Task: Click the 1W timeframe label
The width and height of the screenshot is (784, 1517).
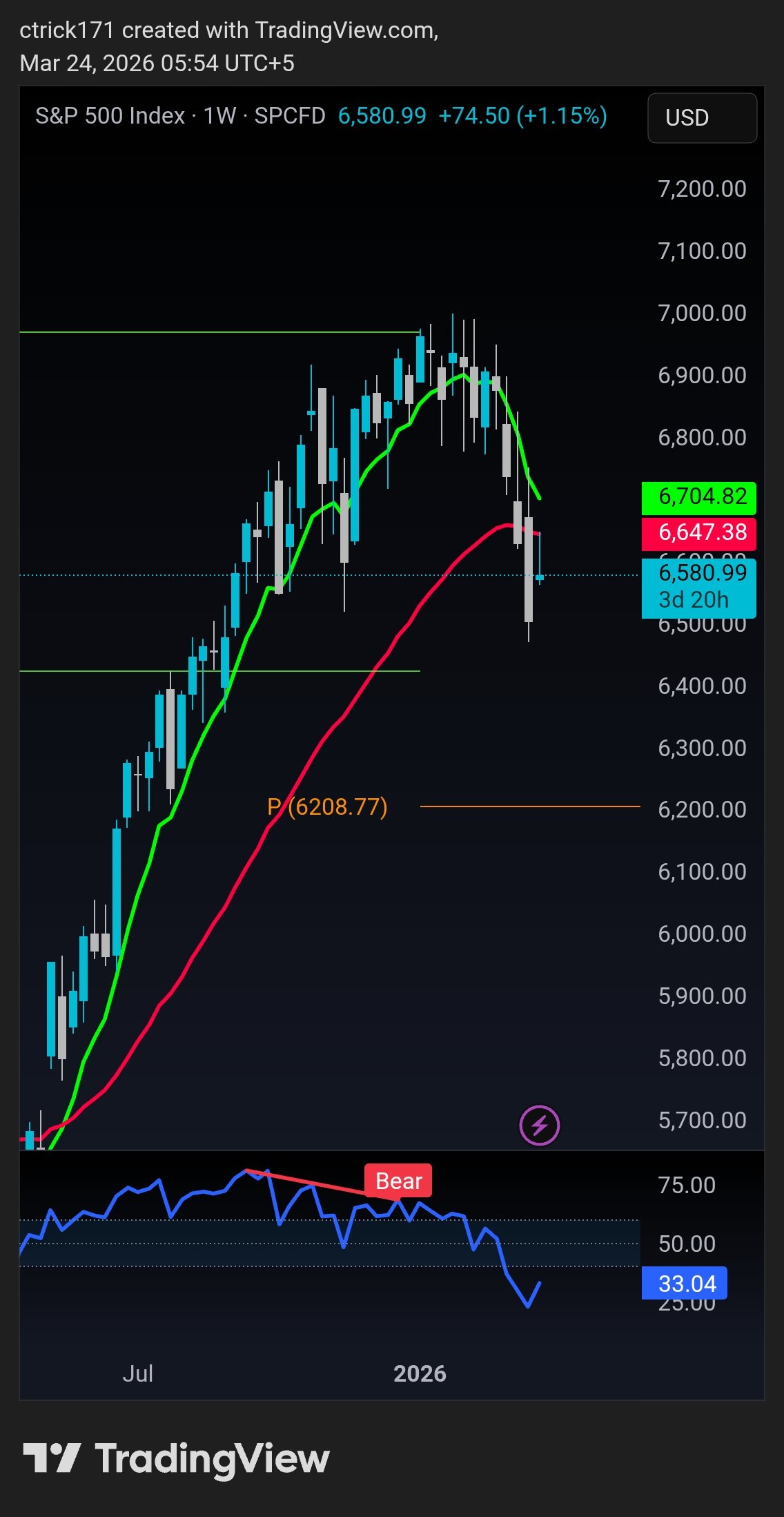Action: tap(220, 116)
